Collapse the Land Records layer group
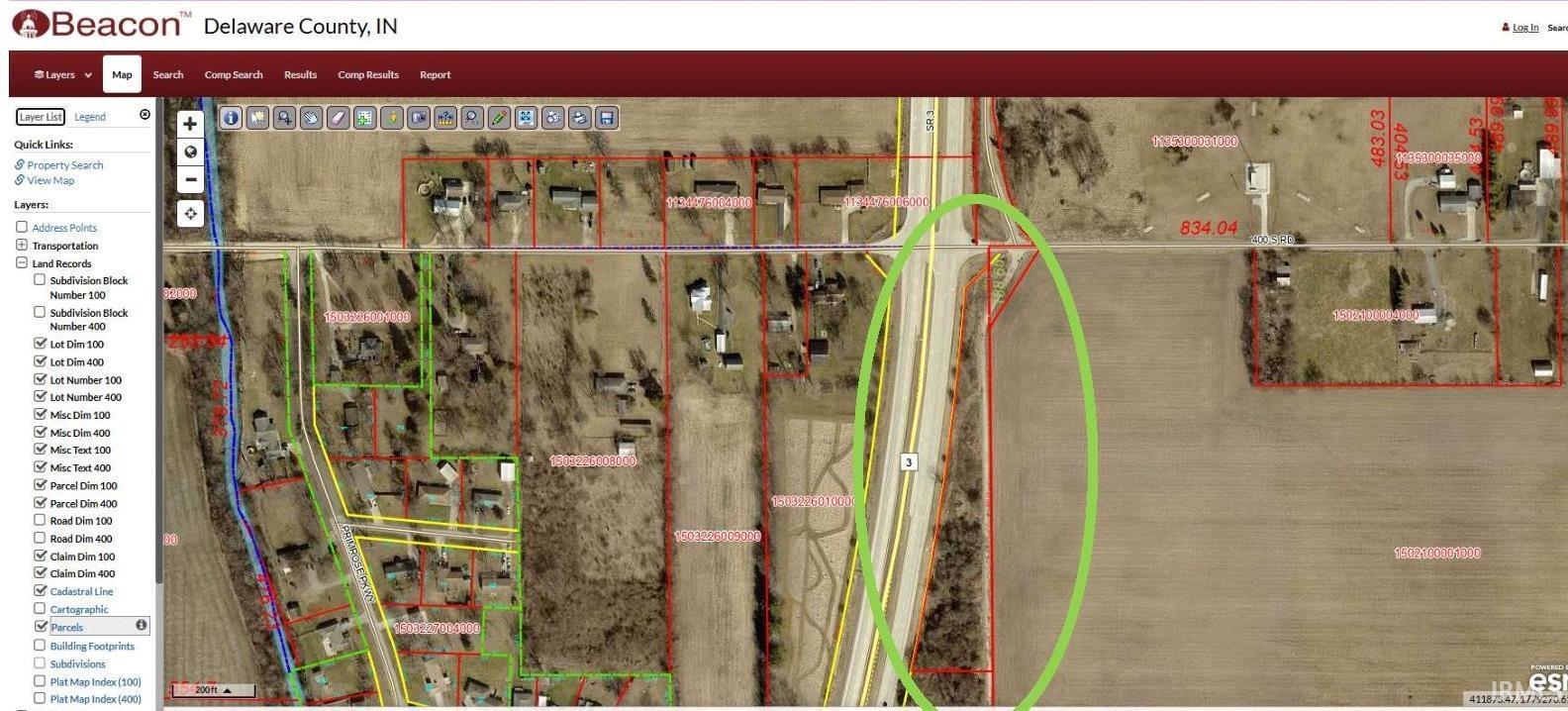This screenshot has width=1568, height=711. (22, 262)
